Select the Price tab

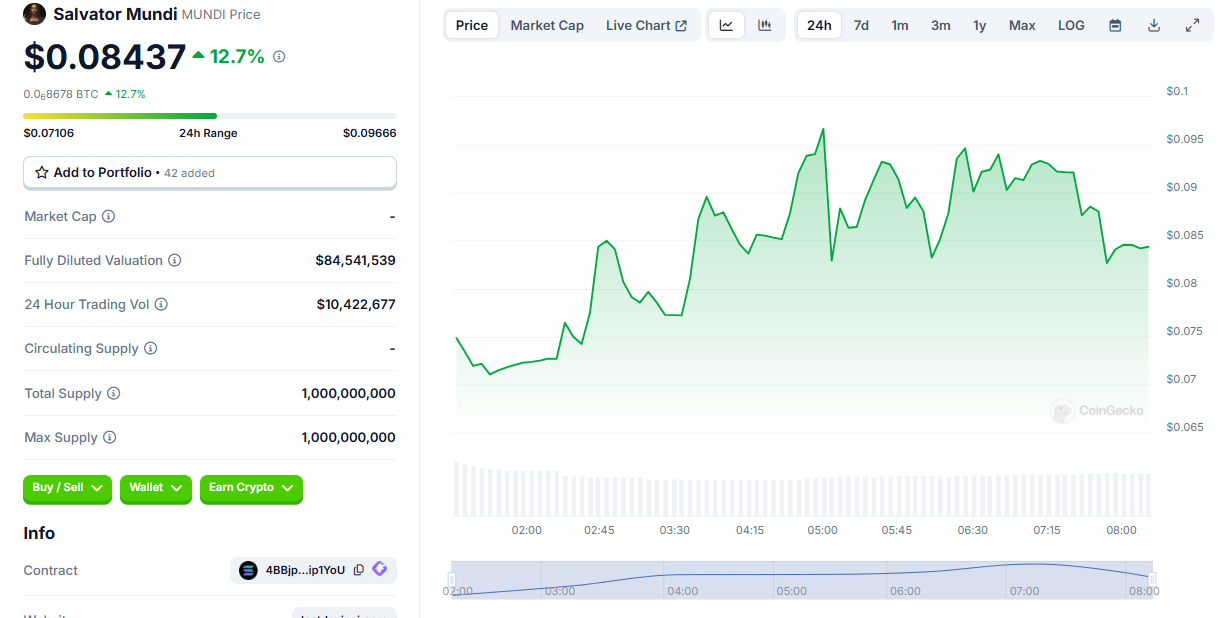click(x=472, y=25)
